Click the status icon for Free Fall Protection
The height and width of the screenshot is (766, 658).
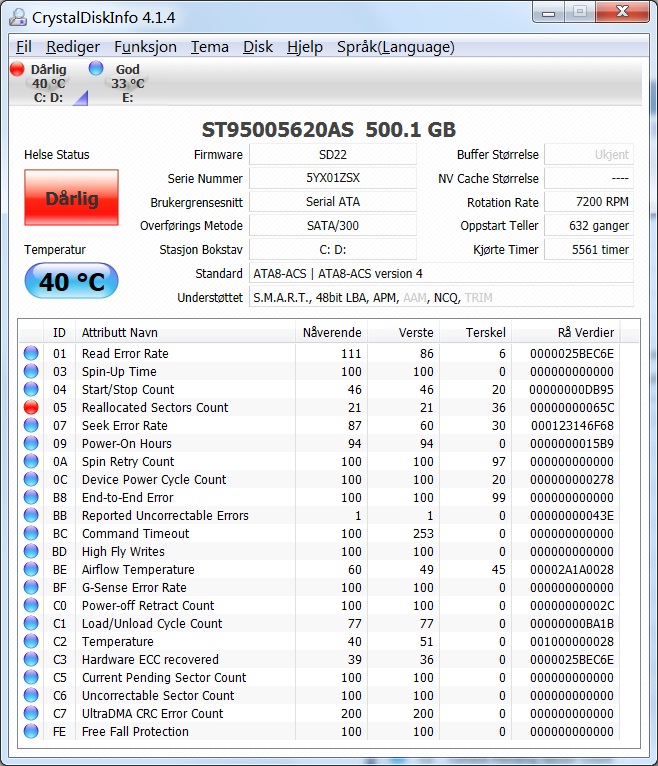tap(31, 731)
